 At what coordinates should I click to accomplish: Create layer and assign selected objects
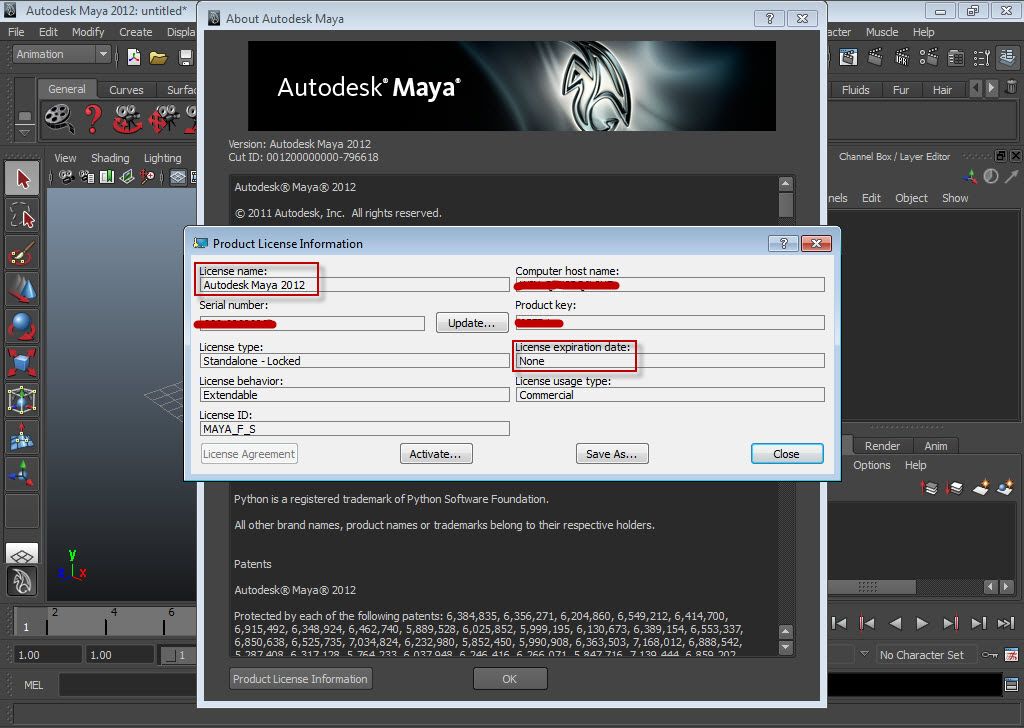tap(1006, 488)
